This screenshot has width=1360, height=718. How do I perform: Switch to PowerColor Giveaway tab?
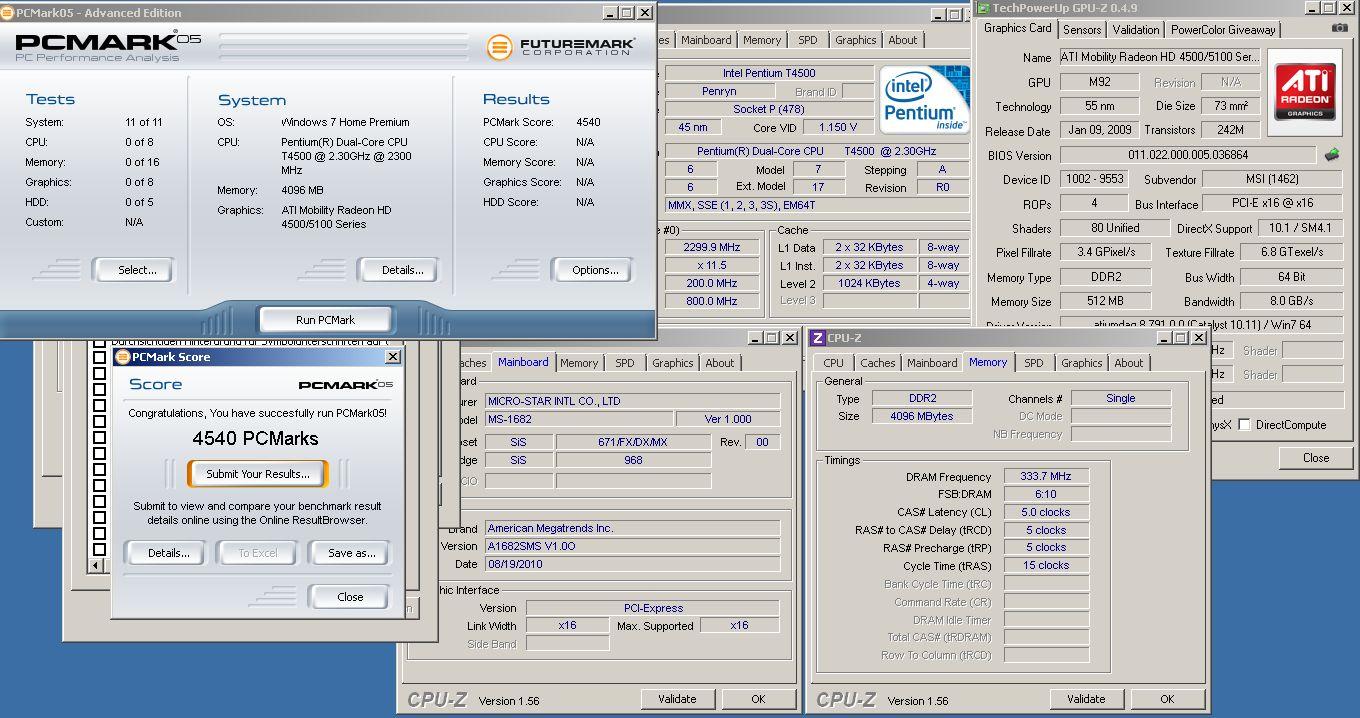coord(1223,30)
